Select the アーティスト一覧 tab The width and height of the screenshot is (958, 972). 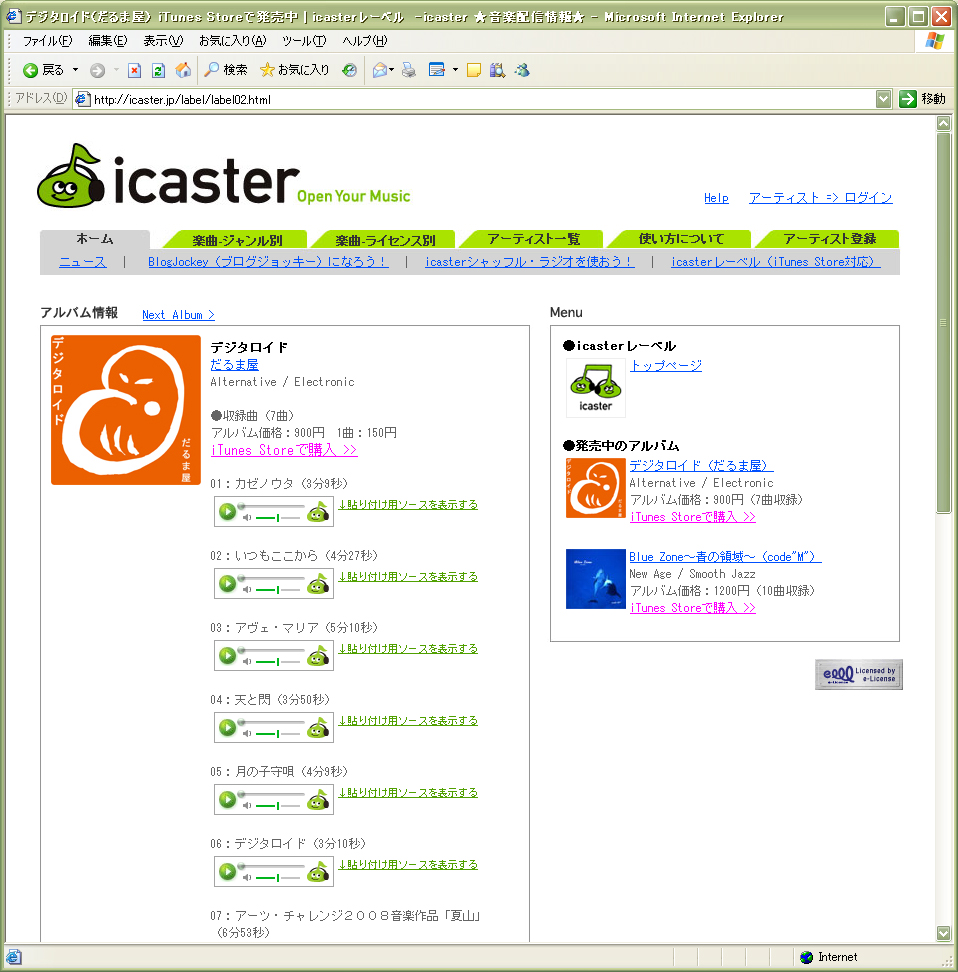pos(533,239)
